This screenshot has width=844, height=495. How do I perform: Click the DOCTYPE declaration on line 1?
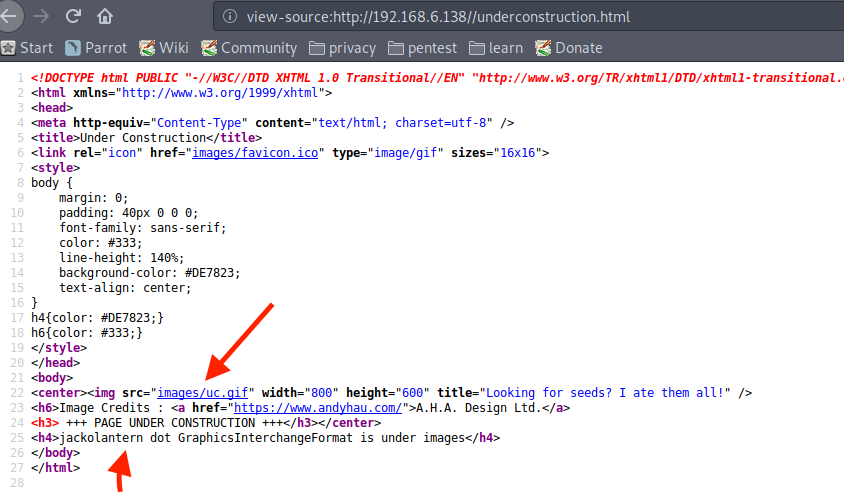[437, 78]
